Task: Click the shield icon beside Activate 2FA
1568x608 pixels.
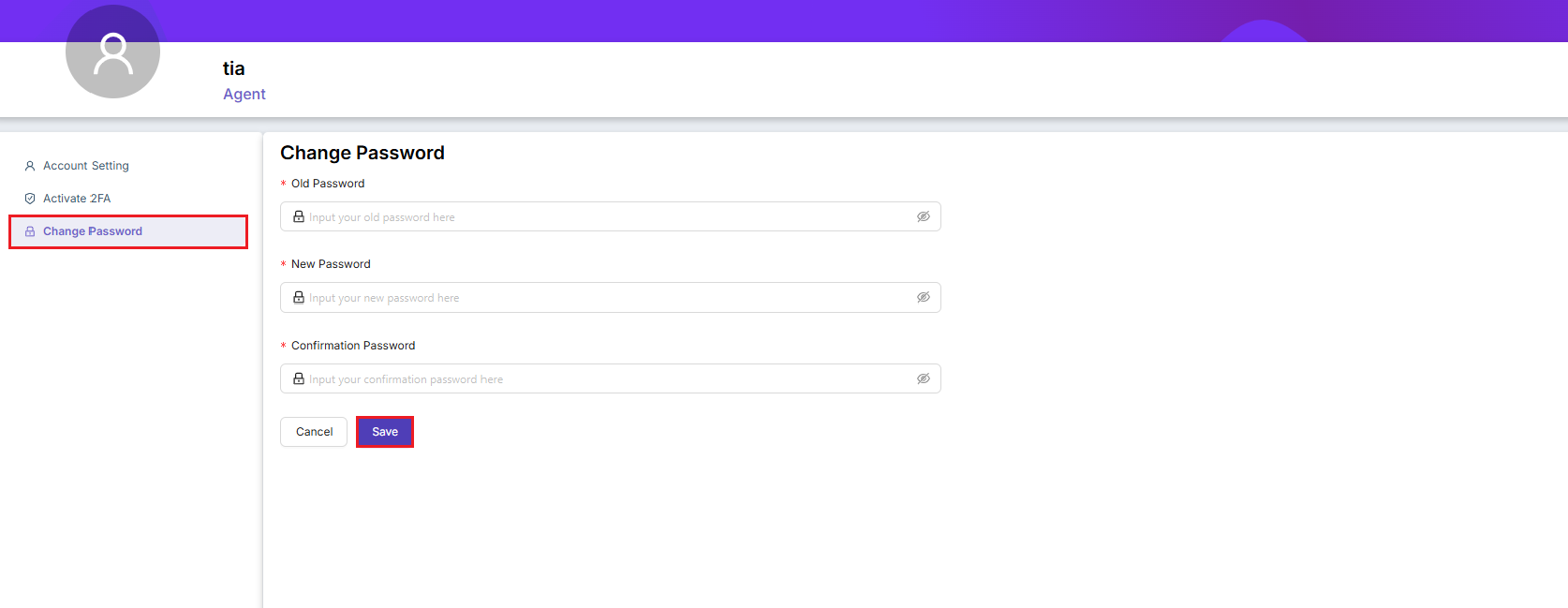Action: pos(30,199)
